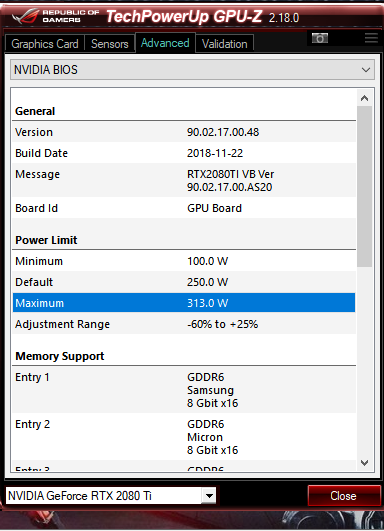Click the scrollbar up arrow
The width and height of the screenshot is (384, 531).
pos(364,98)
